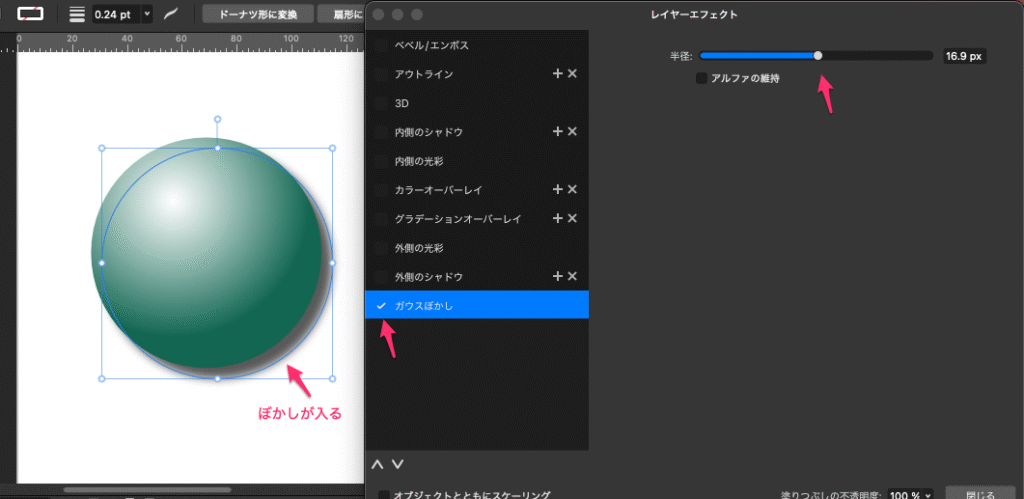The height and width of the screenshot is (499, 1024).
Task: Open the 塗りつぶしの不透明度 100% dropdown
Action: [929, 494]
